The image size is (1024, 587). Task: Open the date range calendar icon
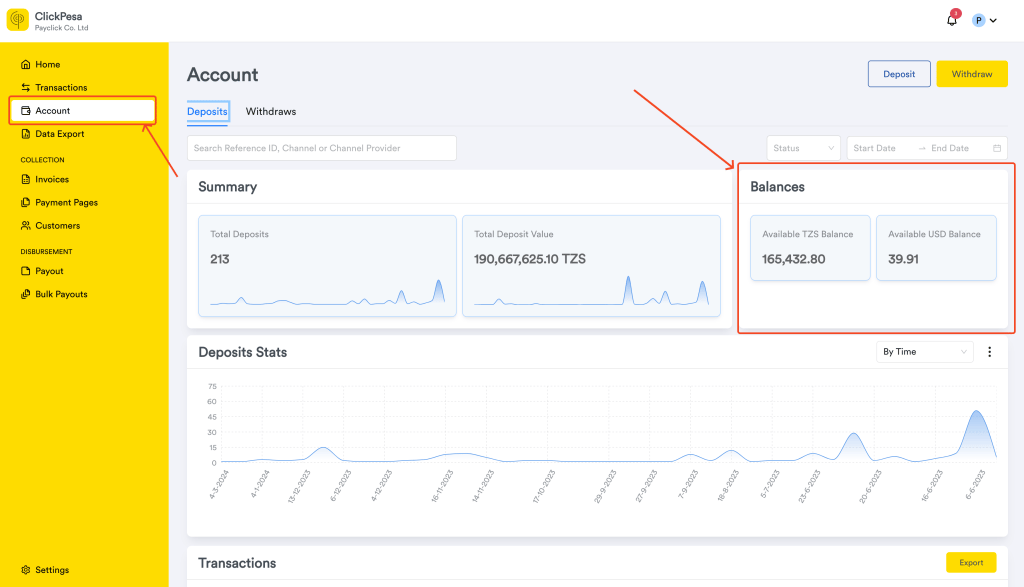997,148
